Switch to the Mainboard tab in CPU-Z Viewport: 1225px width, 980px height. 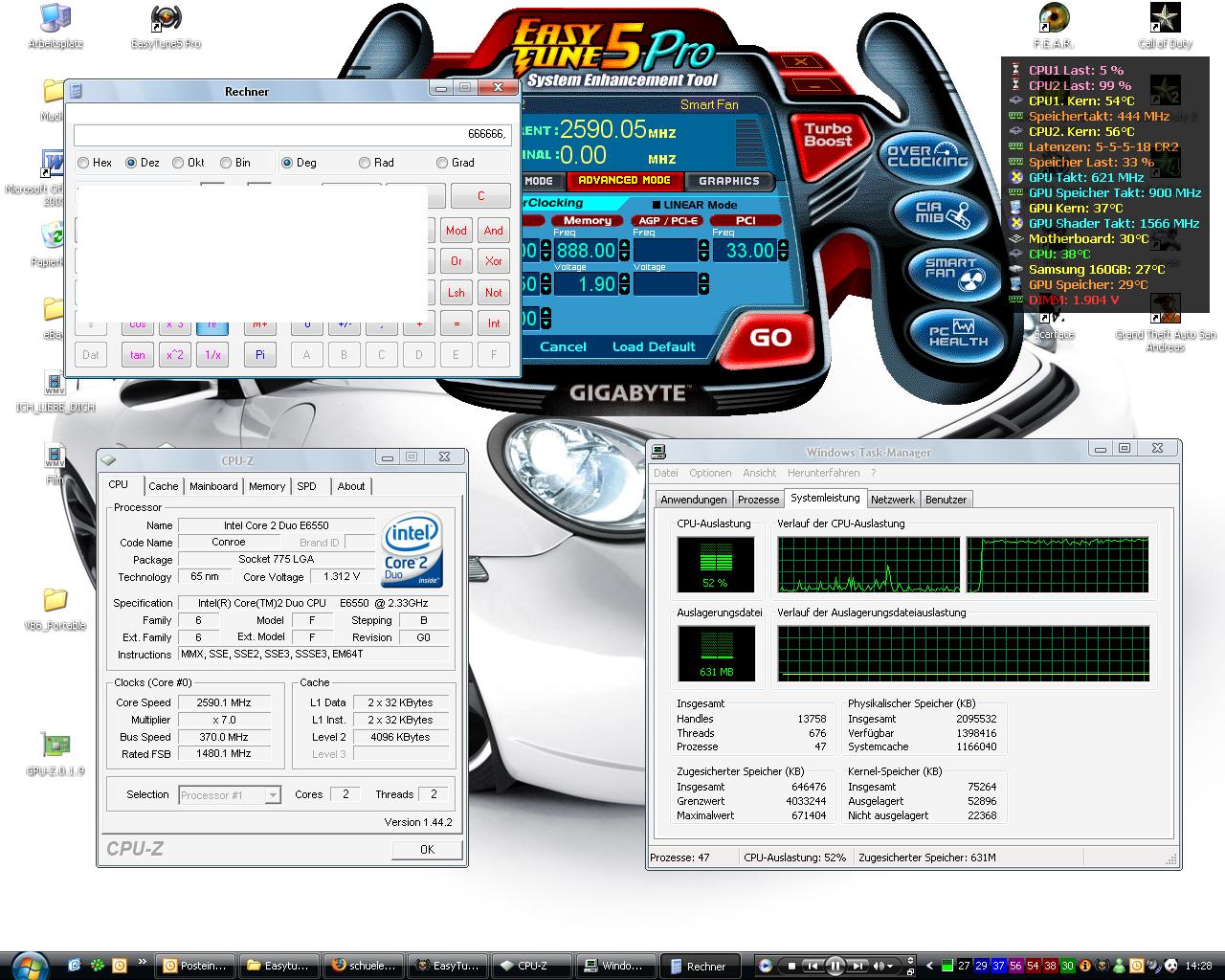213,486
